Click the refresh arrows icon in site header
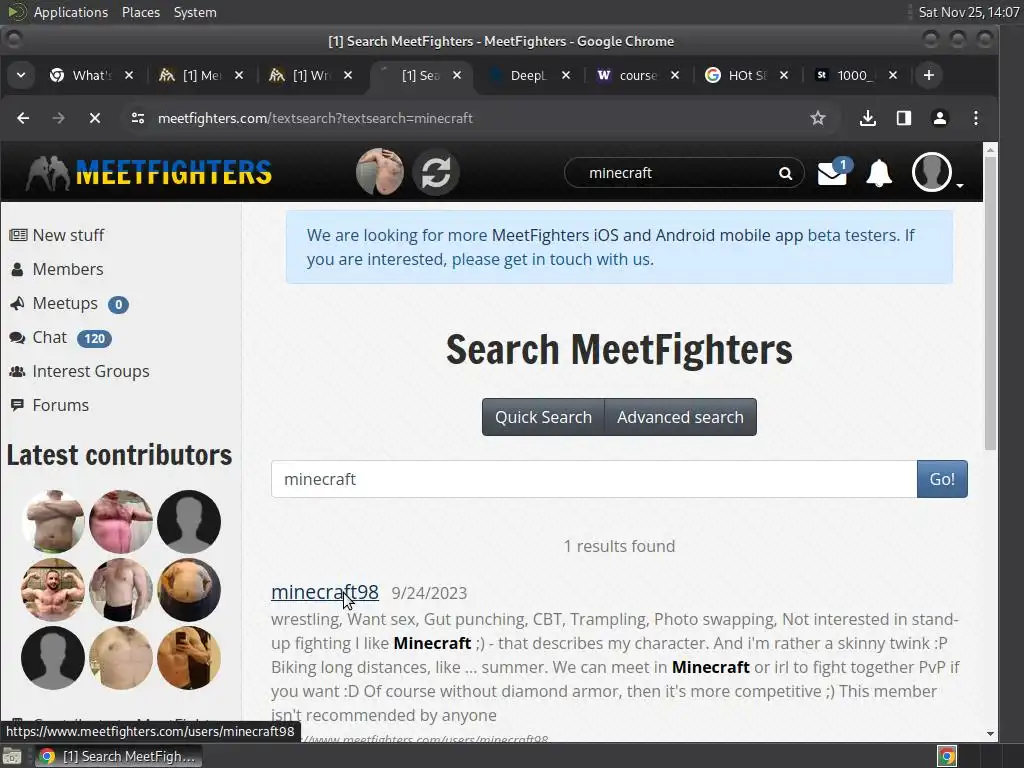Screen dimensions: 1024x768 [436, 173]
